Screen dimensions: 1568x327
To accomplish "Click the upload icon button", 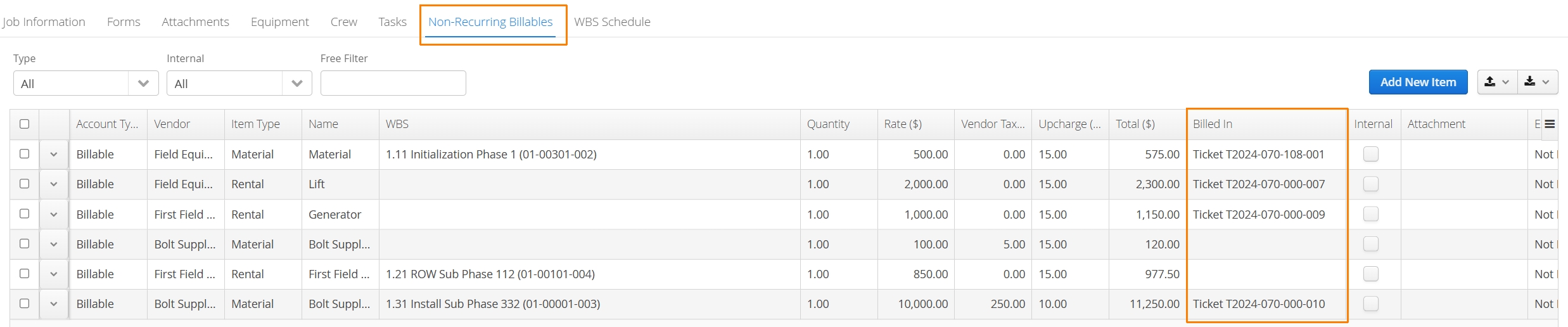I will click(x=1498, y=82).
